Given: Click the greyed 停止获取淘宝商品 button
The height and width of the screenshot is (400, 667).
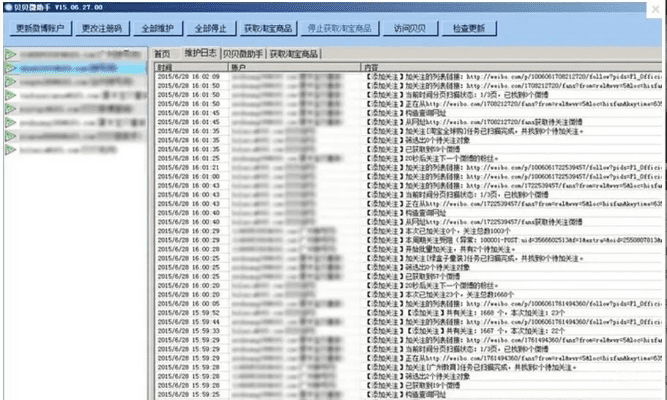Looking at the screenshot, I should (x=339, y=29).
